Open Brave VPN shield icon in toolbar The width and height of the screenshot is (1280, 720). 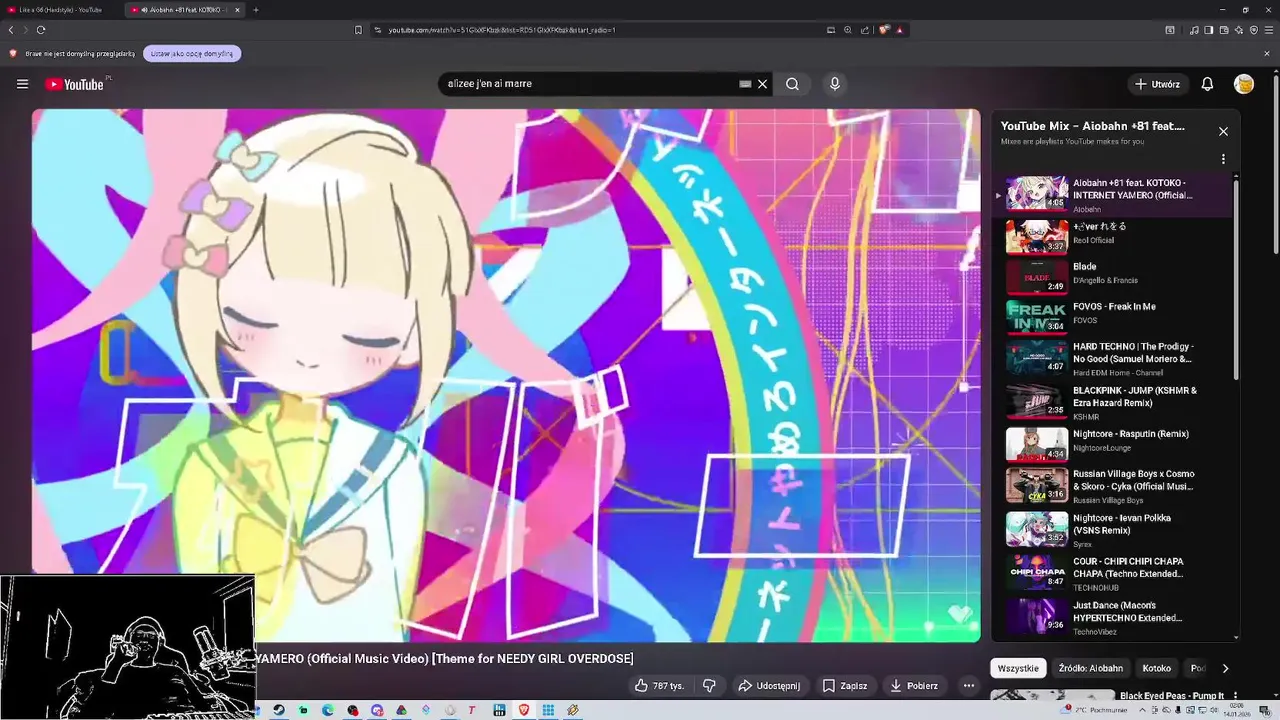1254,30
